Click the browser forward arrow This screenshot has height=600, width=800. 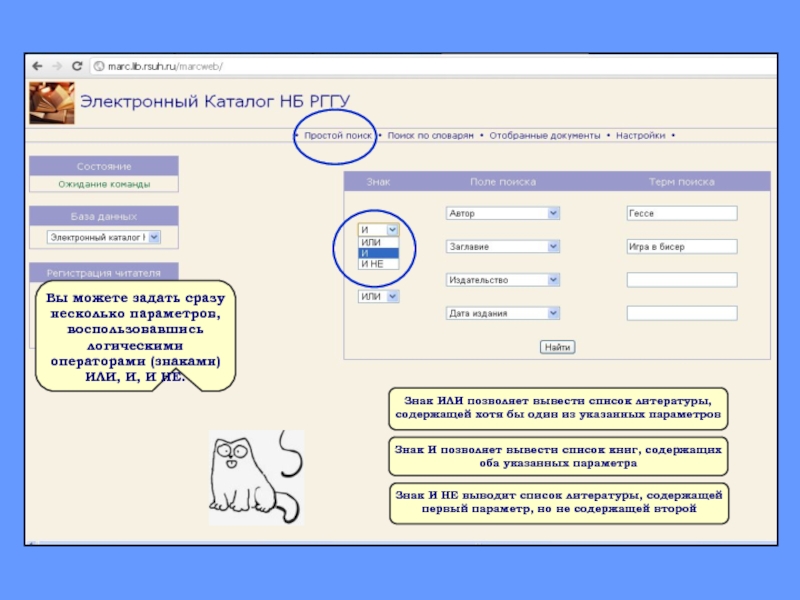(57, 66)
